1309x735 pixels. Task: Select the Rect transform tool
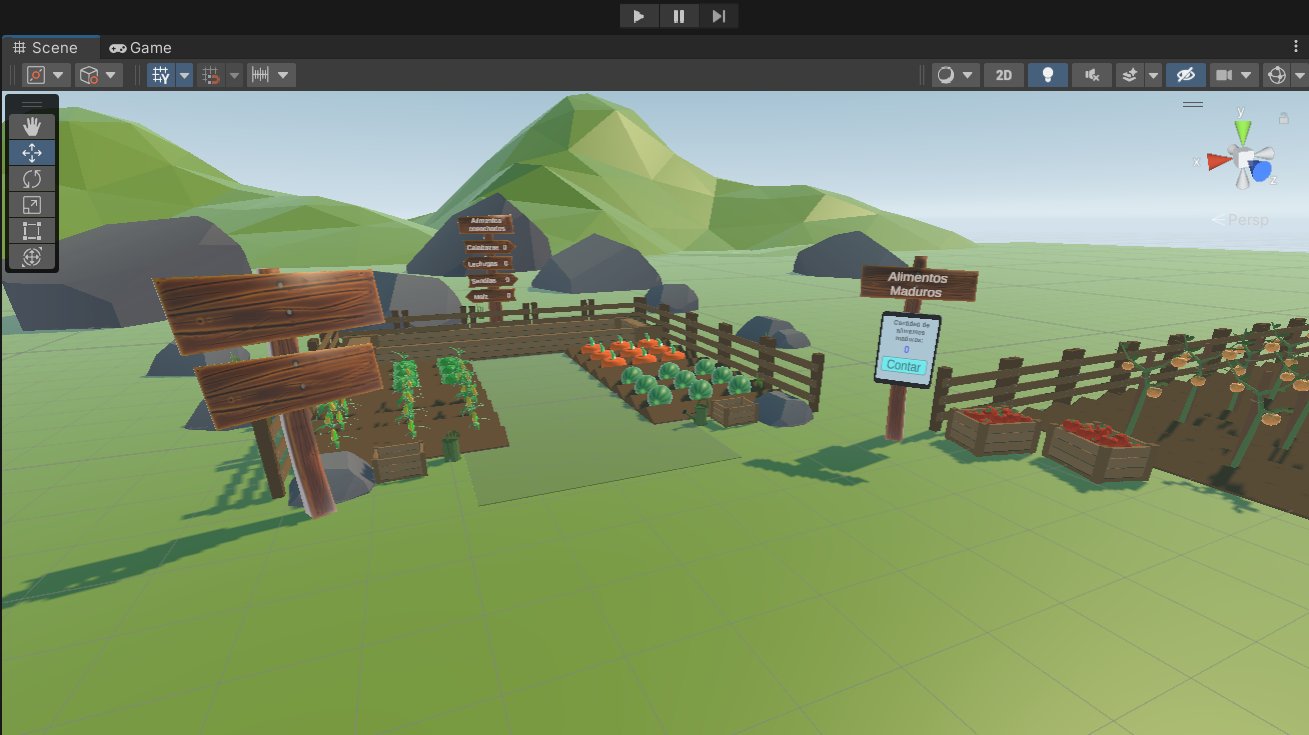[32, 231]
